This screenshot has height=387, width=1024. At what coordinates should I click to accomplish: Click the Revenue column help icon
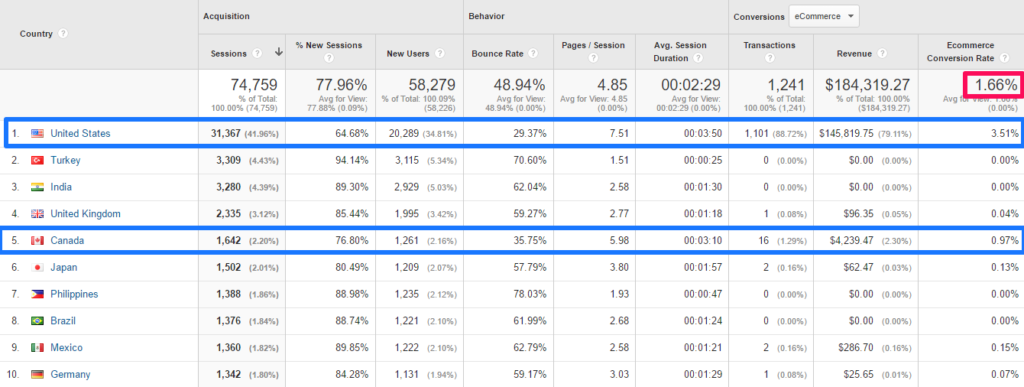882,54
